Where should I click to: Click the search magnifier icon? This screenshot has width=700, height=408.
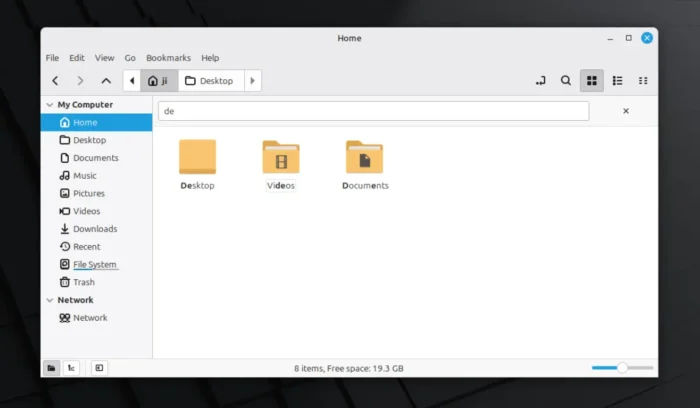tap(566, 81)
